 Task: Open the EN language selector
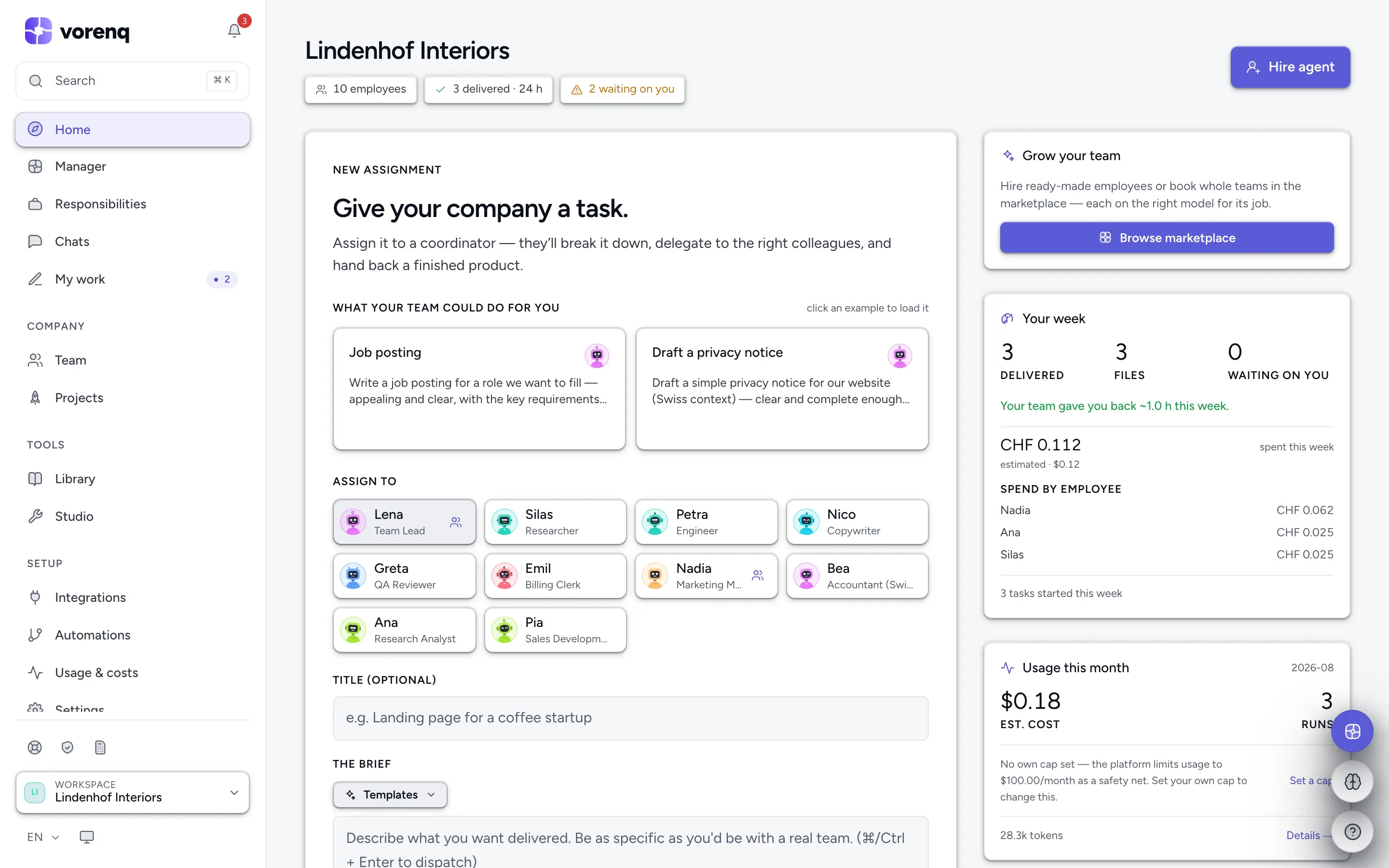[43, 837]
